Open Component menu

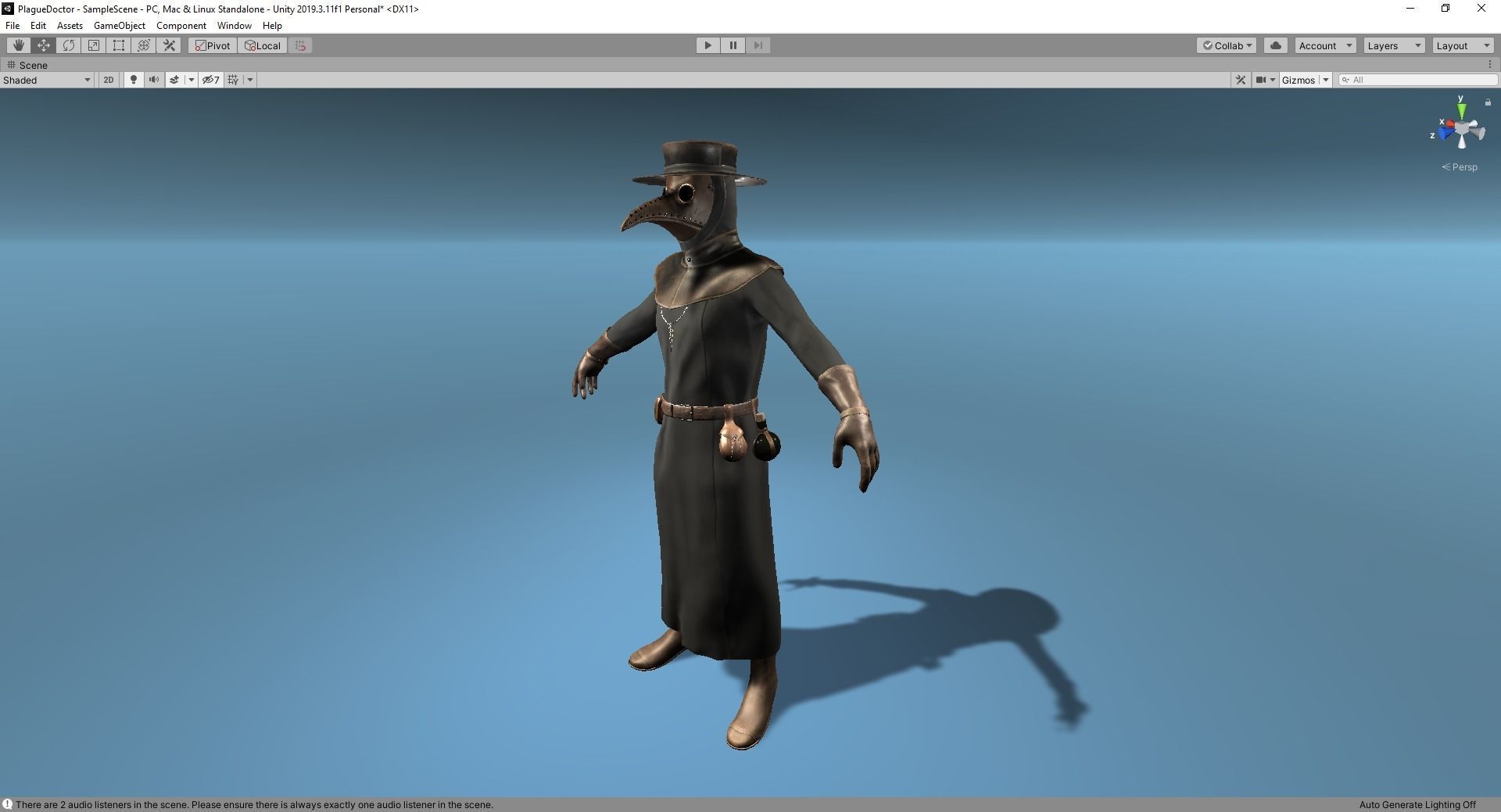coord(181,26)
